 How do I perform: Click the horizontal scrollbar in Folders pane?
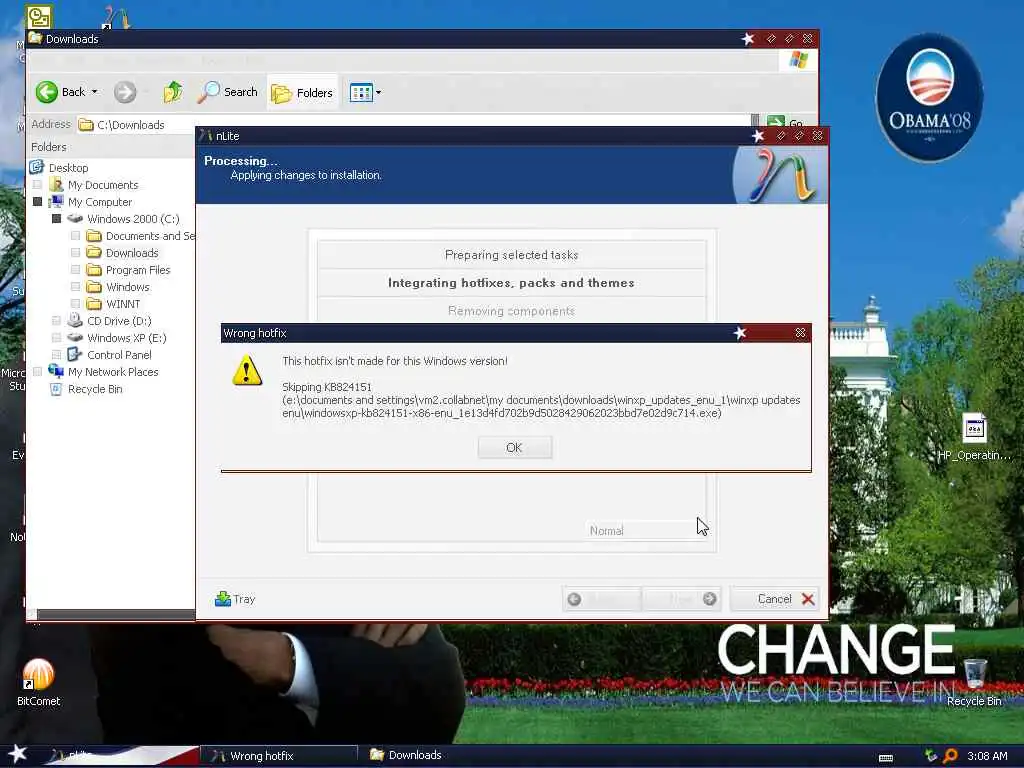116,614
